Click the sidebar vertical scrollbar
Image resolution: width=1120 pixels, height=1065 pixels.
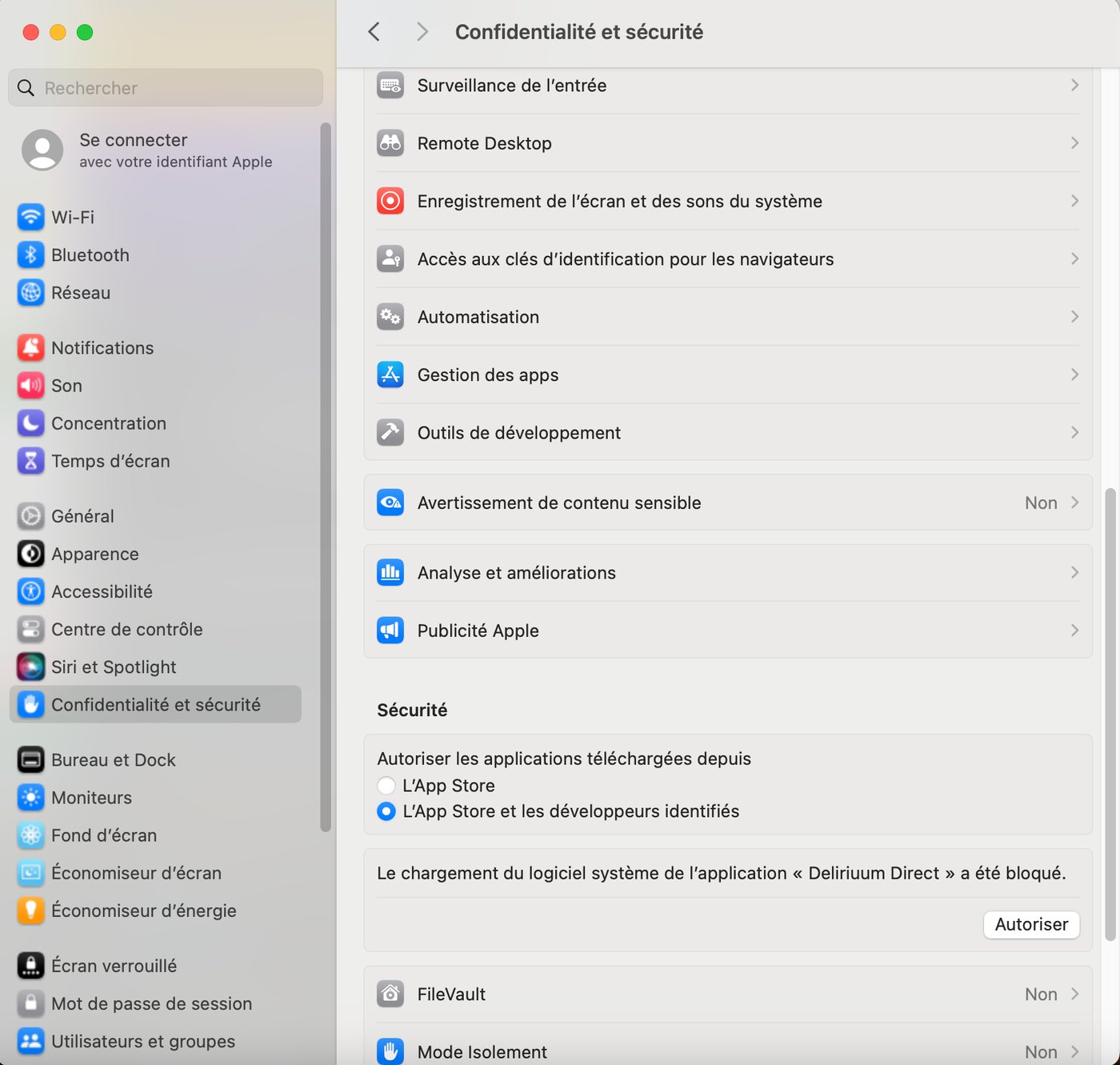[325, 477]
